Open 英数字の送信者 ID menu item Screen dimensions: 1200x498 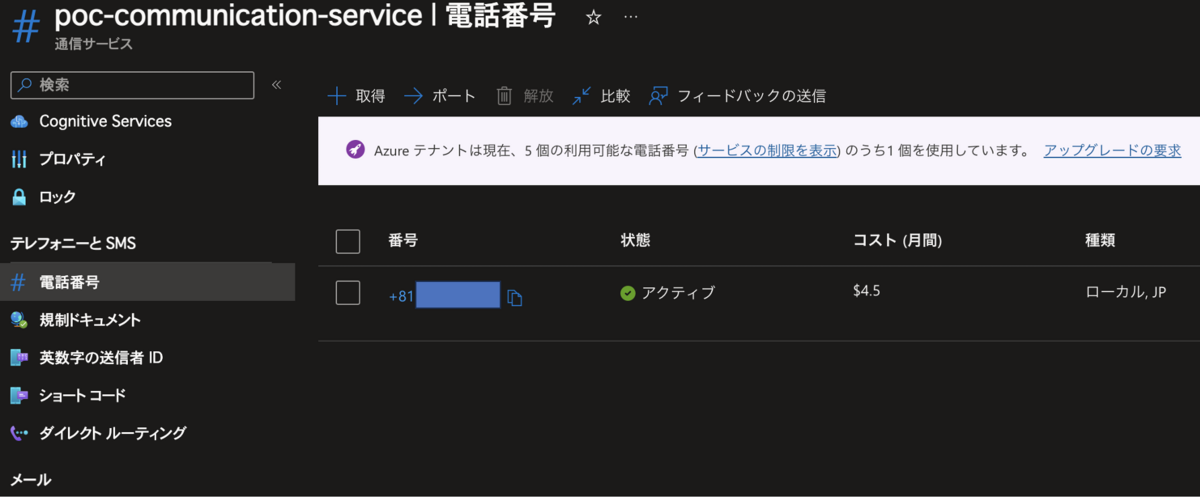coord(101,358)
